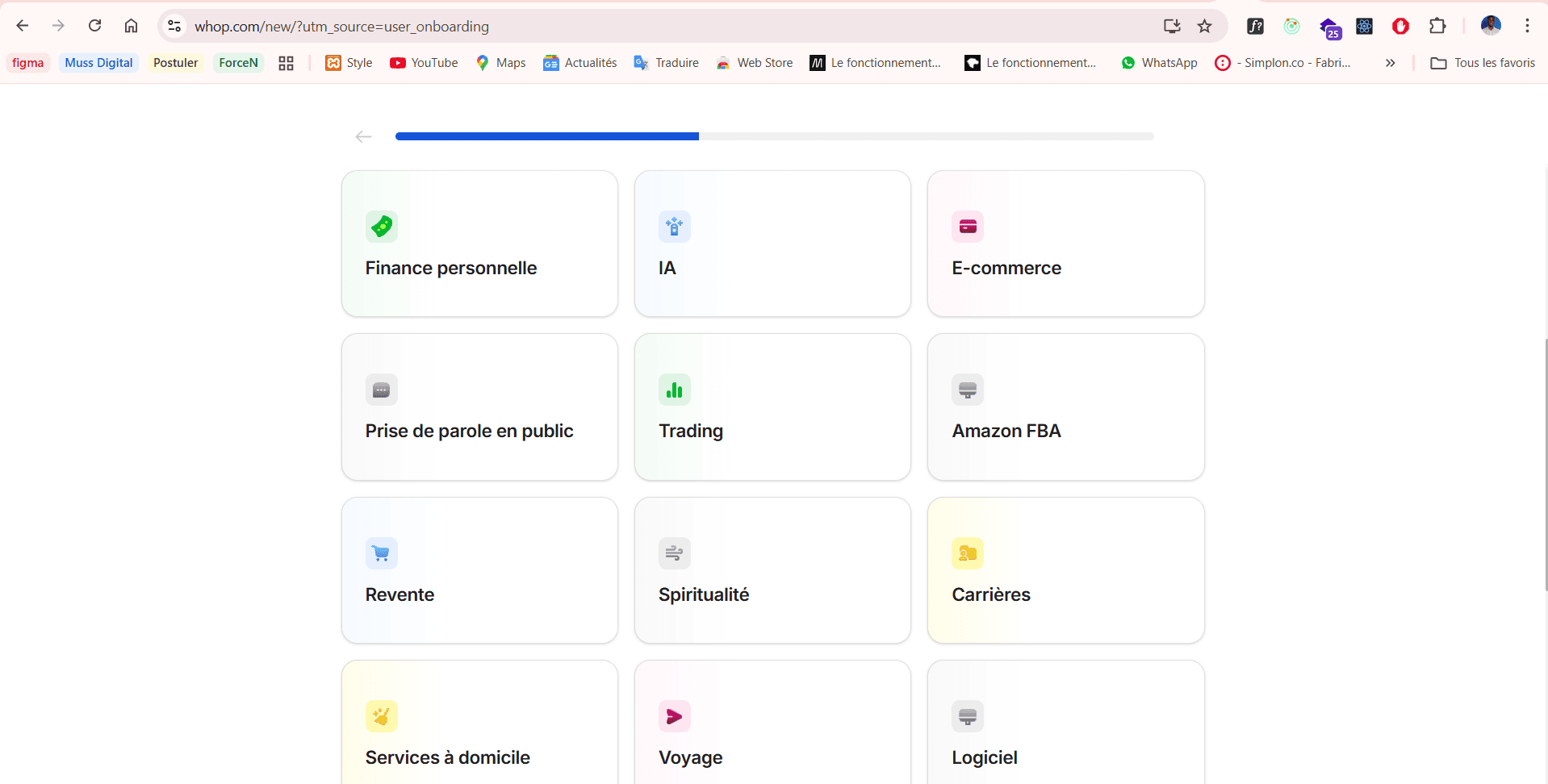Image resolution: width=1548 pixels, height=784 pixels.
Task: Open the Extensions puzzle-piece menu
Action: click(1438, 26)
